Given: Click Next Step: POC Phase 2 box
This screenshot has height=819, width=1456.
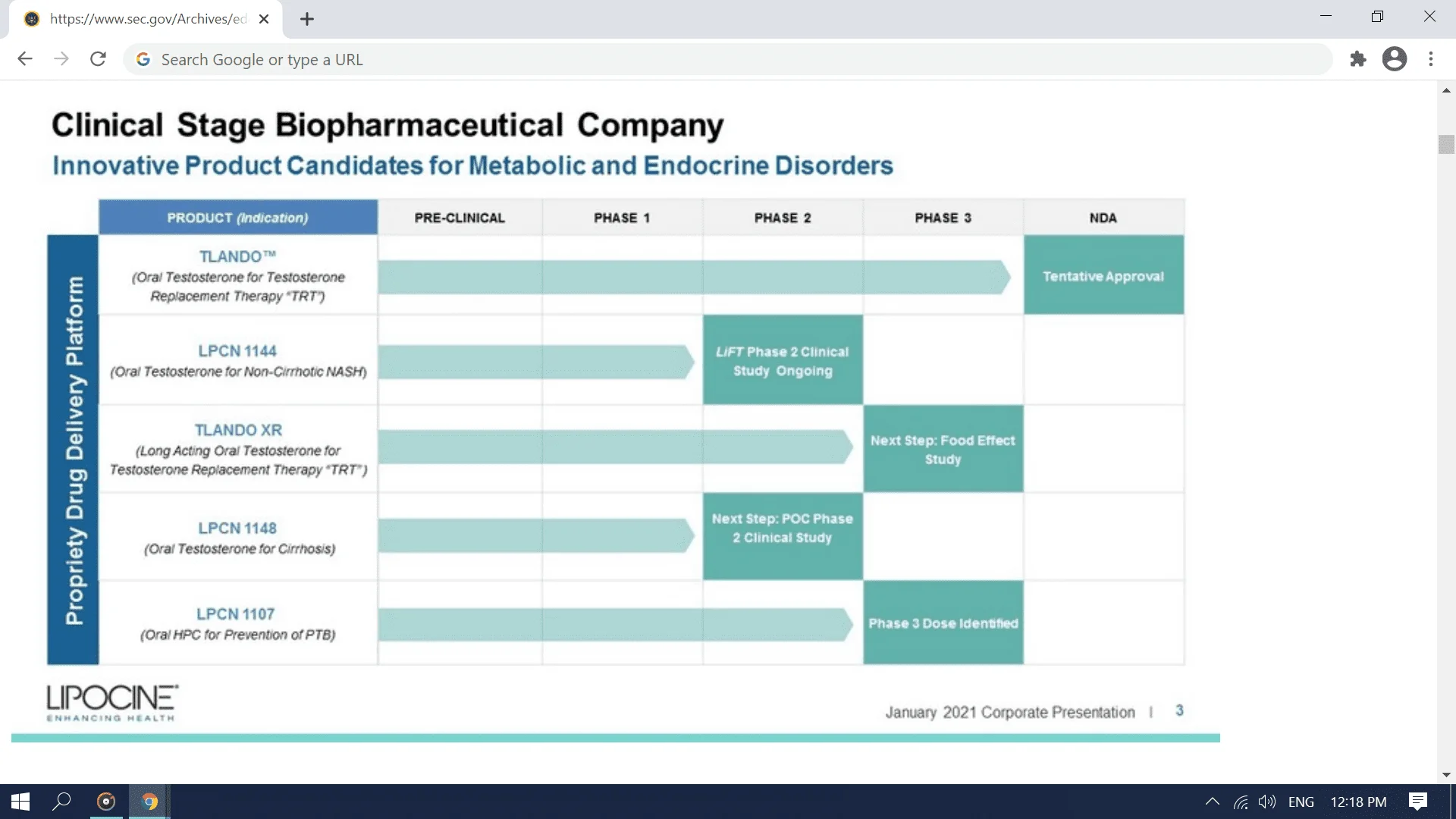Looking at the screenshot, I should pos(783,536).
